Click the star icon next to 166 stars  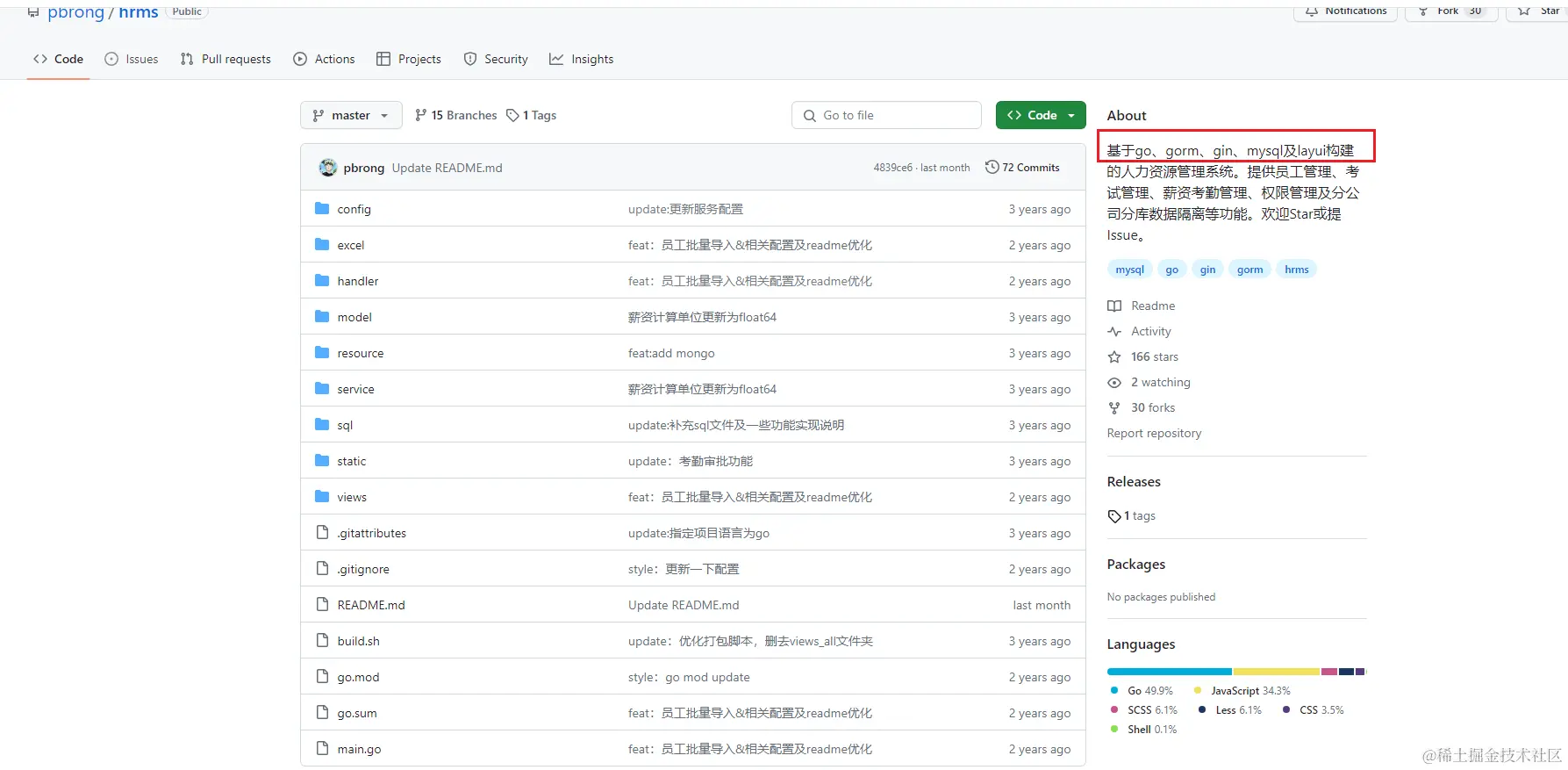click(1114, 356)
